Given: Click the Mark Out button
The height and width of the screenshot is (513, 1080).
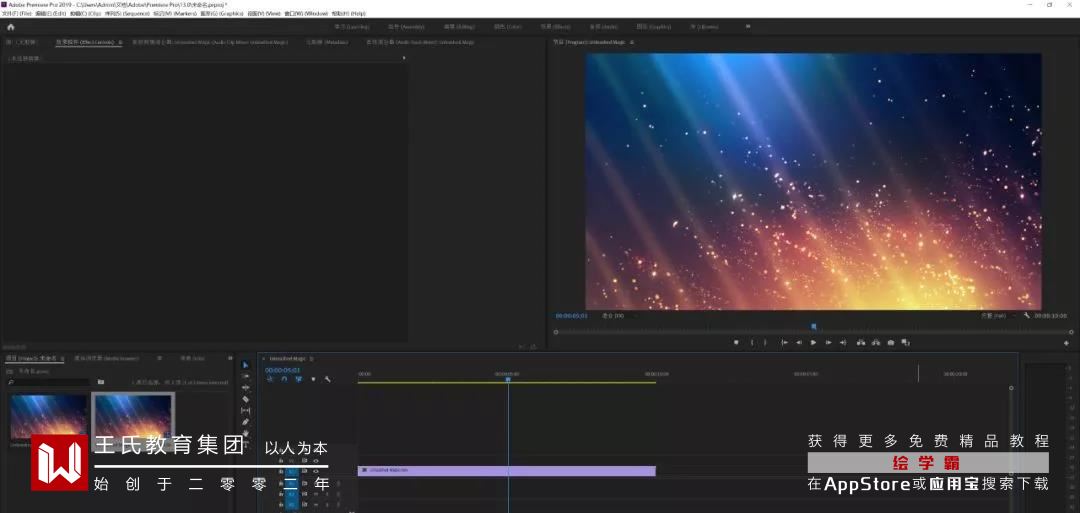Looking at the screenshot, I should pos(765,342).
